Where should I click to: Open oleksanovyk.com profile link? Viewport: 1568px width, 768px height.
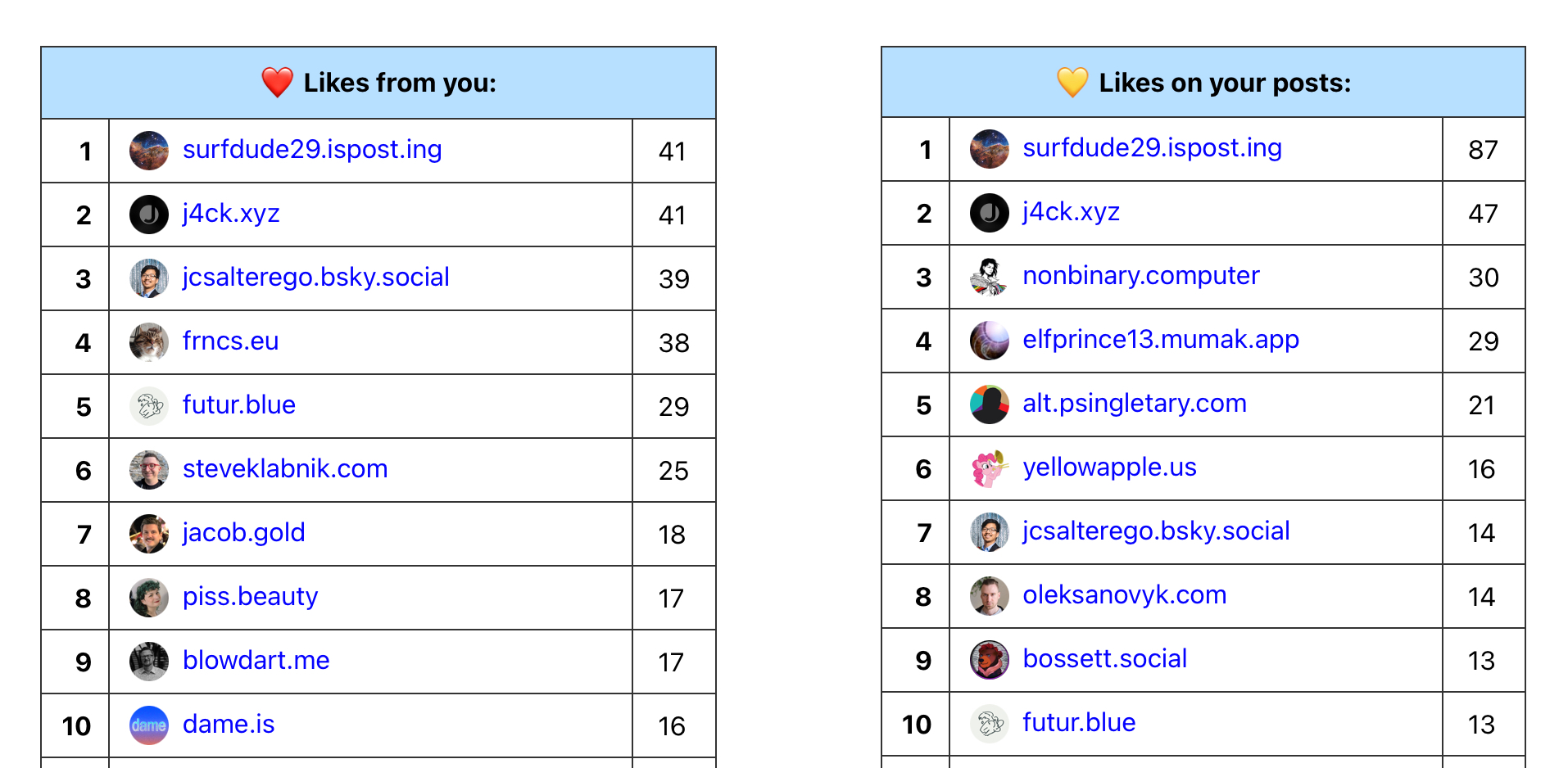(x=1124, y=595)
